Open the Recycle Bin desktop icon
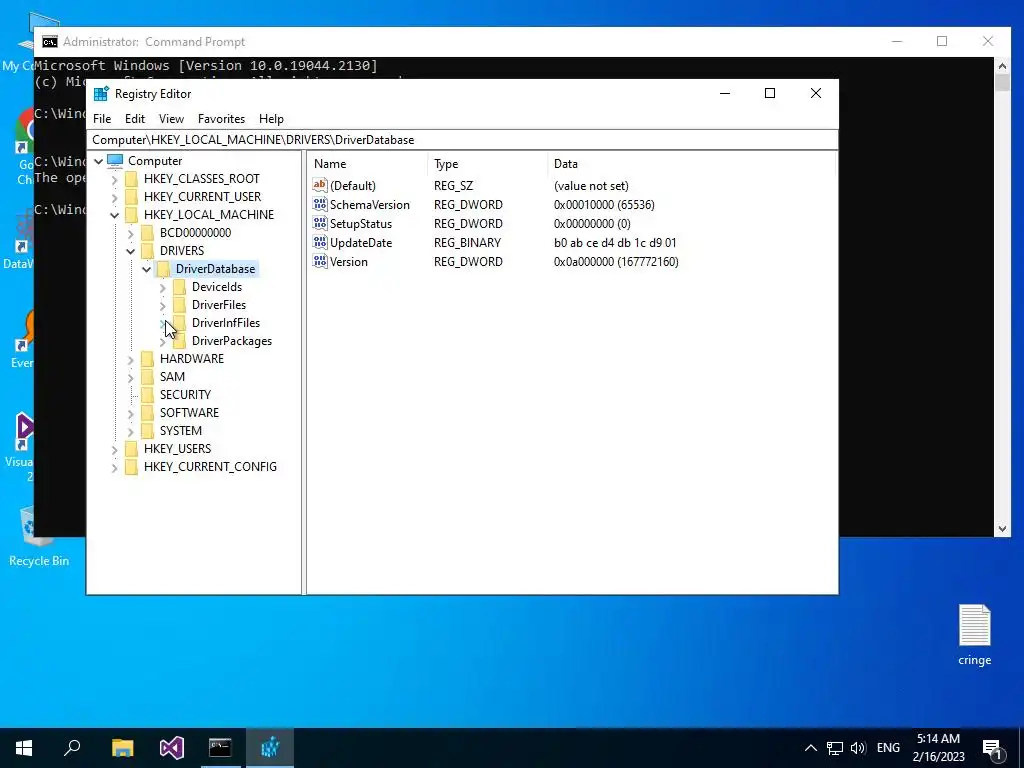This screenshot has width=1024, height=768. tap(39, 537)
